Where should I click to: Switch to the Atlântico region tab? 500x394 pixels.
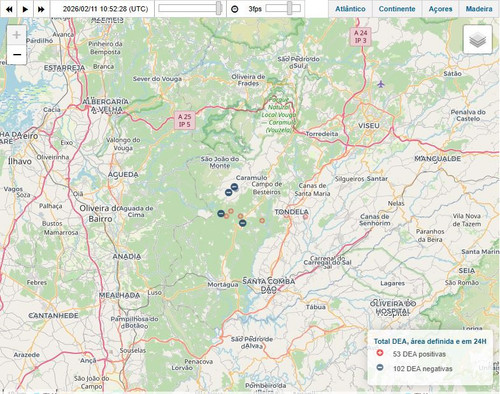coord(350,9)
